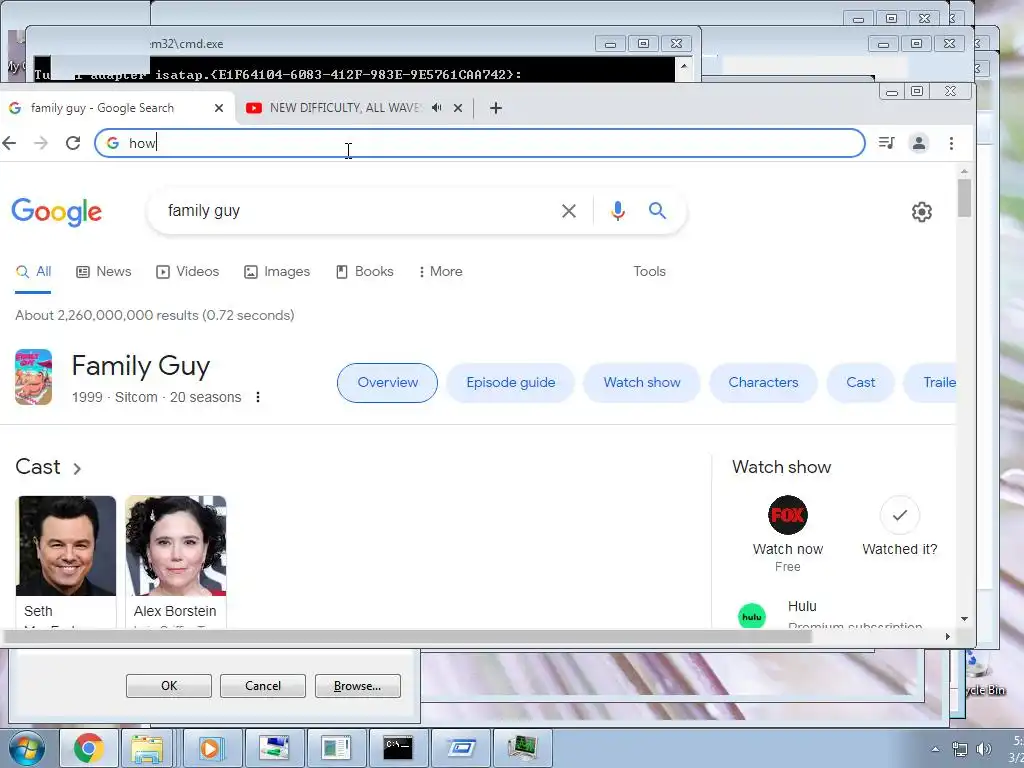Switch to the News results tab

pos(104,272)
